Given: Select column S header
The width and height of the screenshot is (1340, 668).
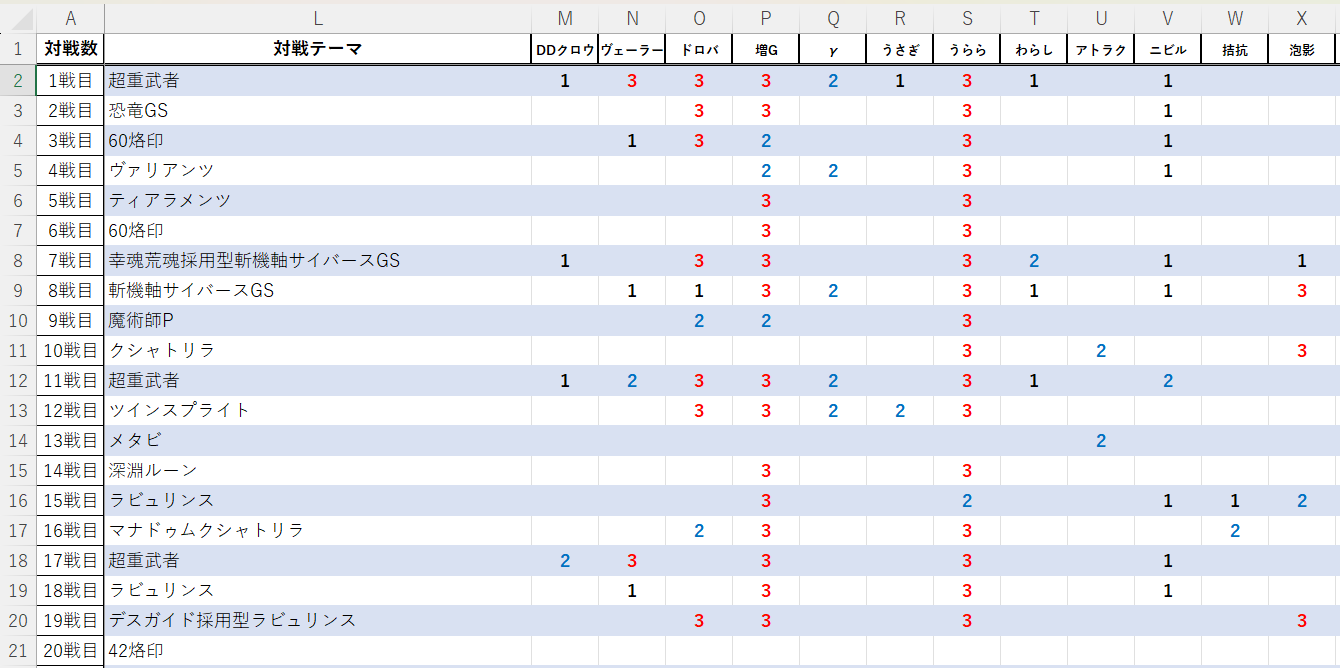Looking at the screenshot, I should (967, 18).
